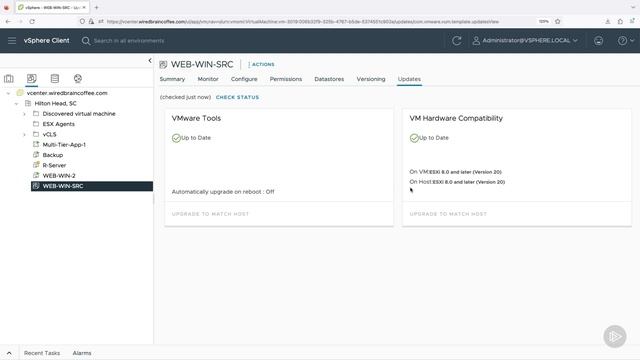Collapse the inventory navigator panel

150,60
